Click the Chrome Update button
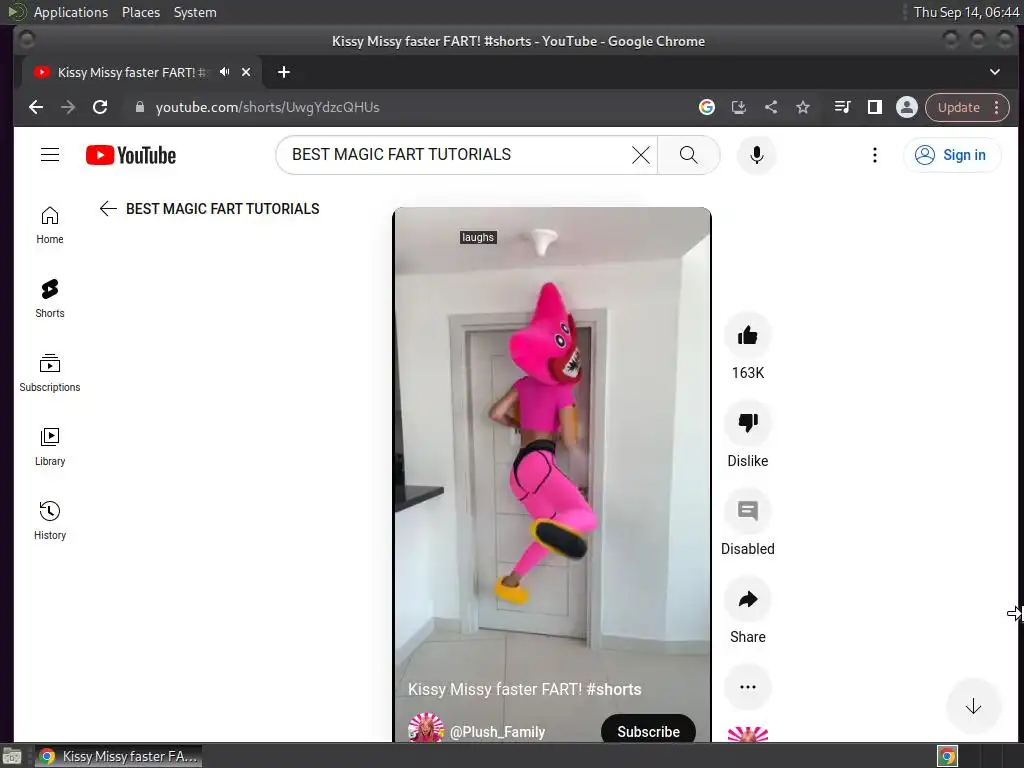This screenshot has height=768, width=1024. [x=959, y=107]
